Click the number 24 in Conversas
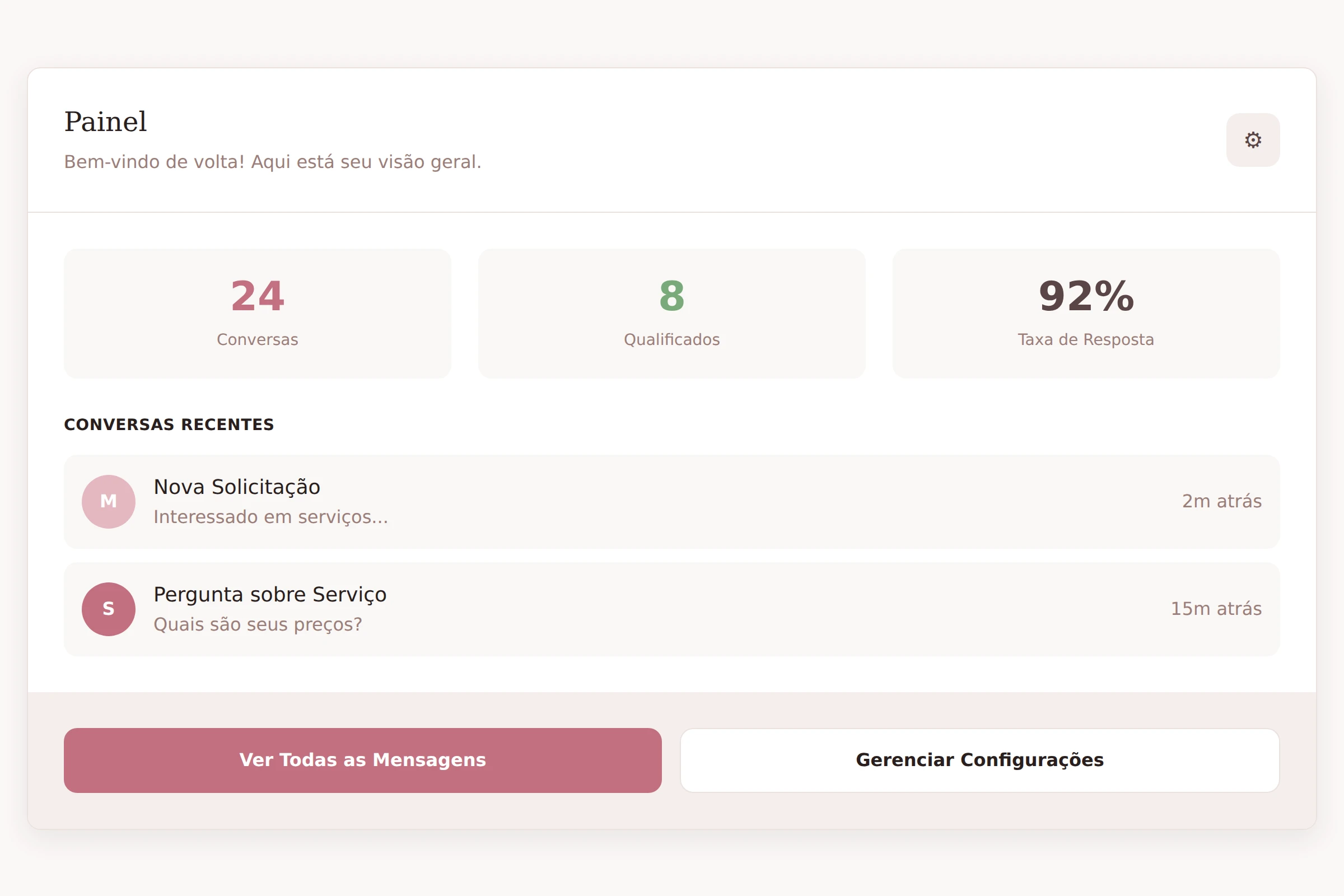 257,296
